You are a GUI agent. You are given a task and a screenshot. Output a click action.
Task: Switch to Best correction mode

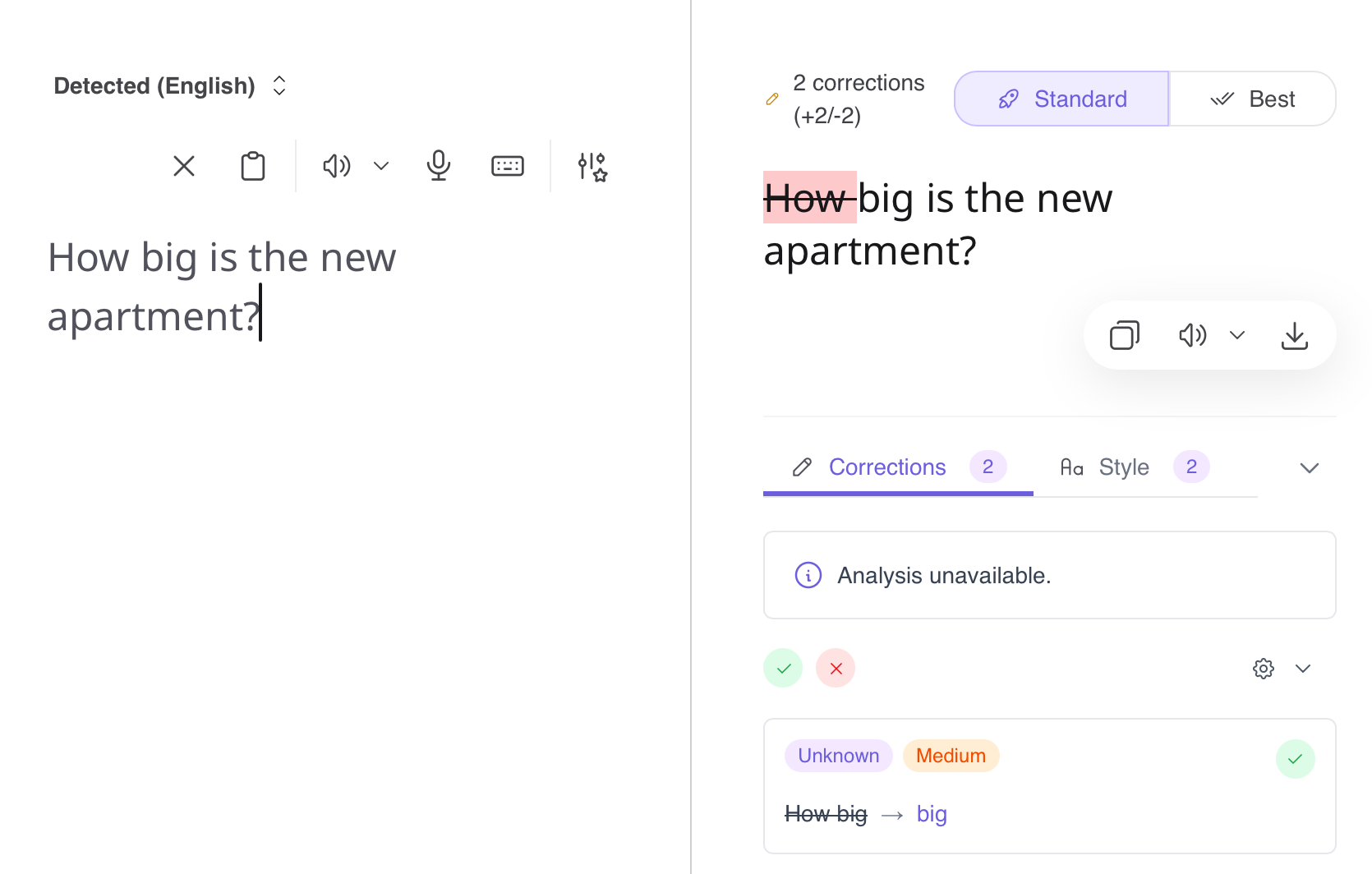1253,99
